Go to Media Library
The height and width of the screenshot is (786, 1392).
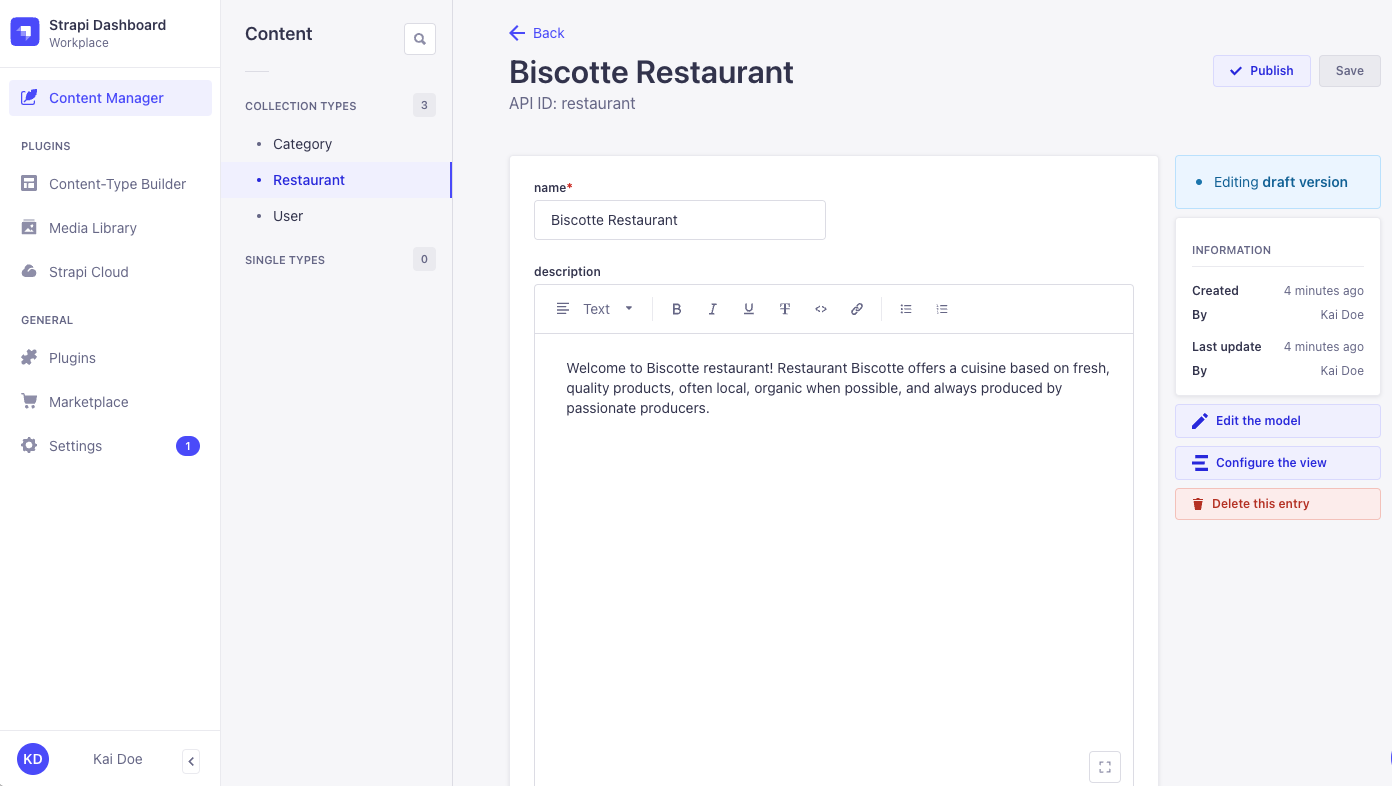93,228
